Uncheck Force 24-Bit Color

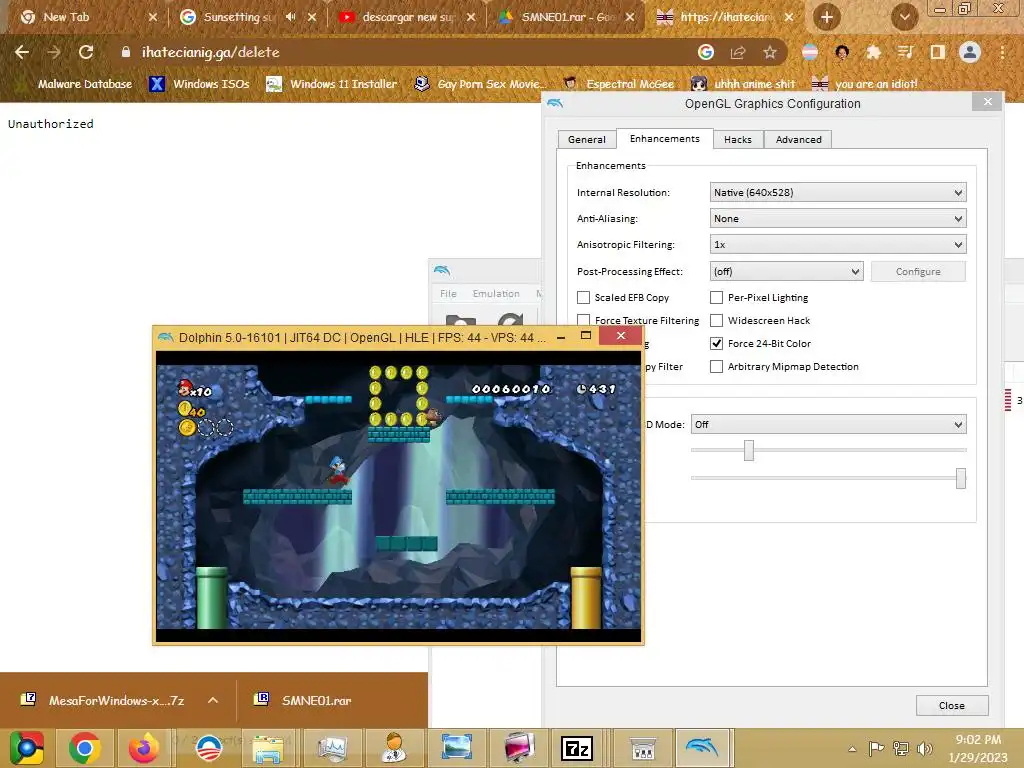pos(716,344)
